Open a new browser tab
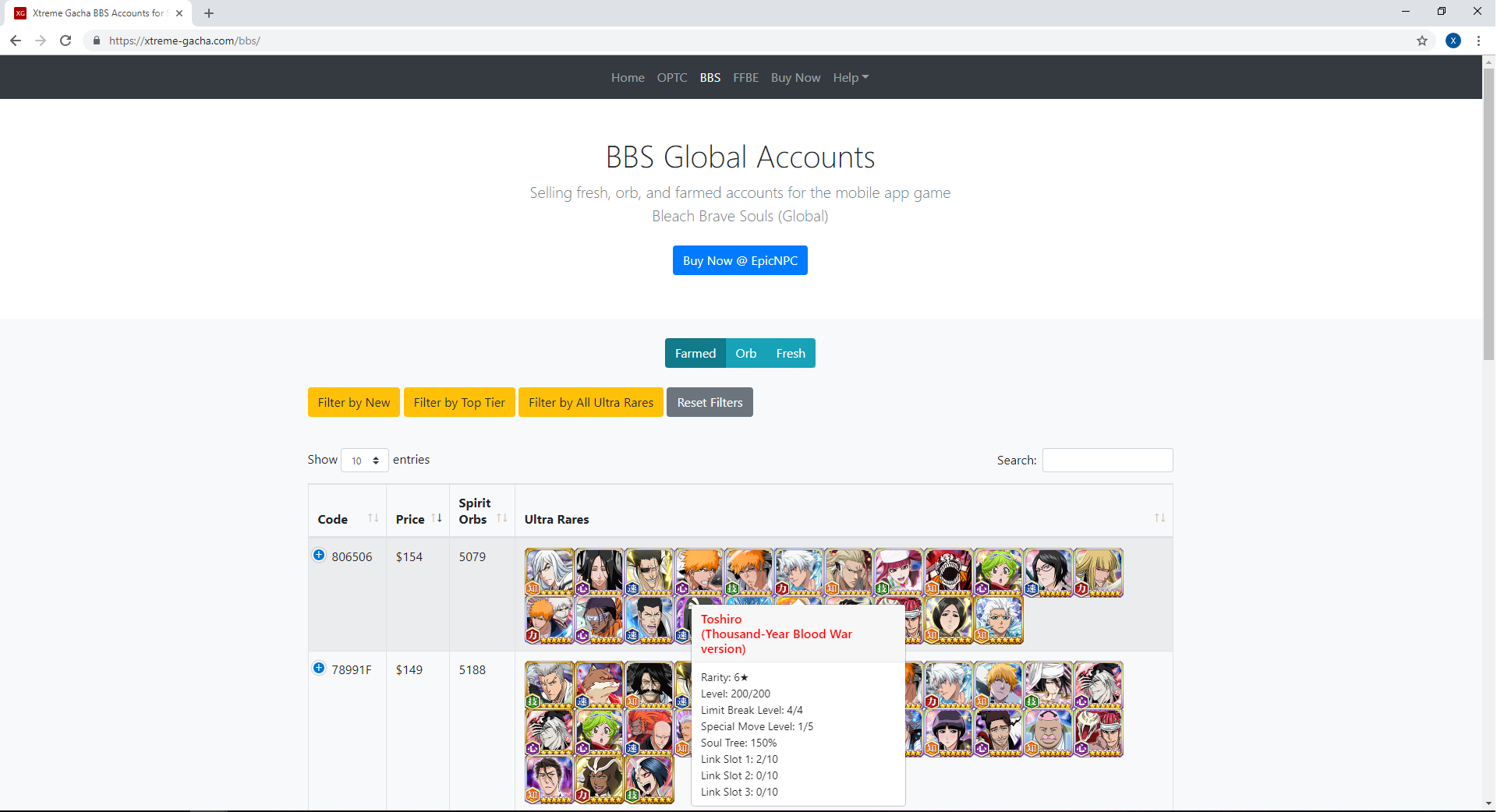1497x812 pixels. pyautogui.click(x=209, y=13)
